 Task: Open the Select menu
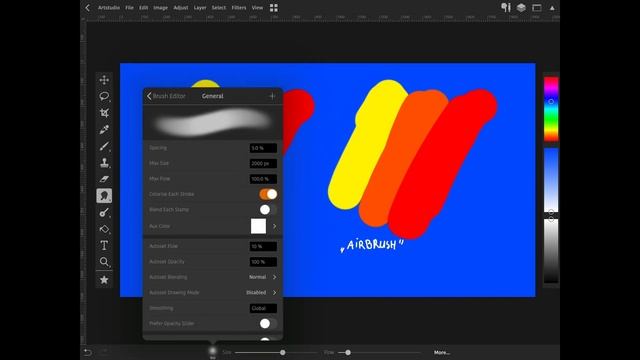[x=218, y=8]
